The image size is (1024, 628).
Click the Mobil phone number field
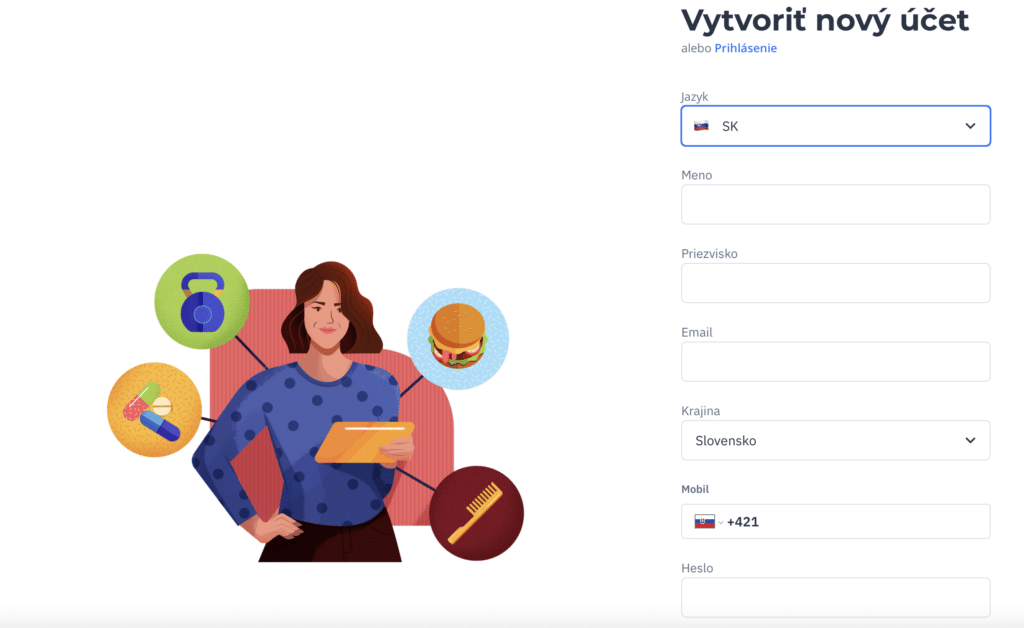(x=835, y=522)
